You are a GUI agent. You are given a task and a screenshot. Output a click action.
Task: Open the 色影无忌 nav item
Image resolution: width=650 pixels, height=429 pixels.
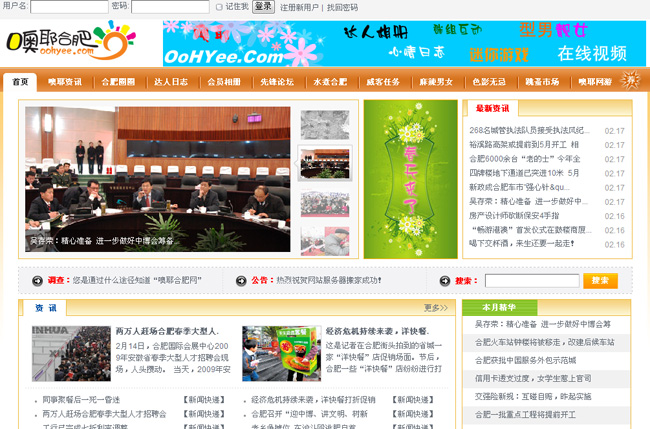(x=489, y=82)
